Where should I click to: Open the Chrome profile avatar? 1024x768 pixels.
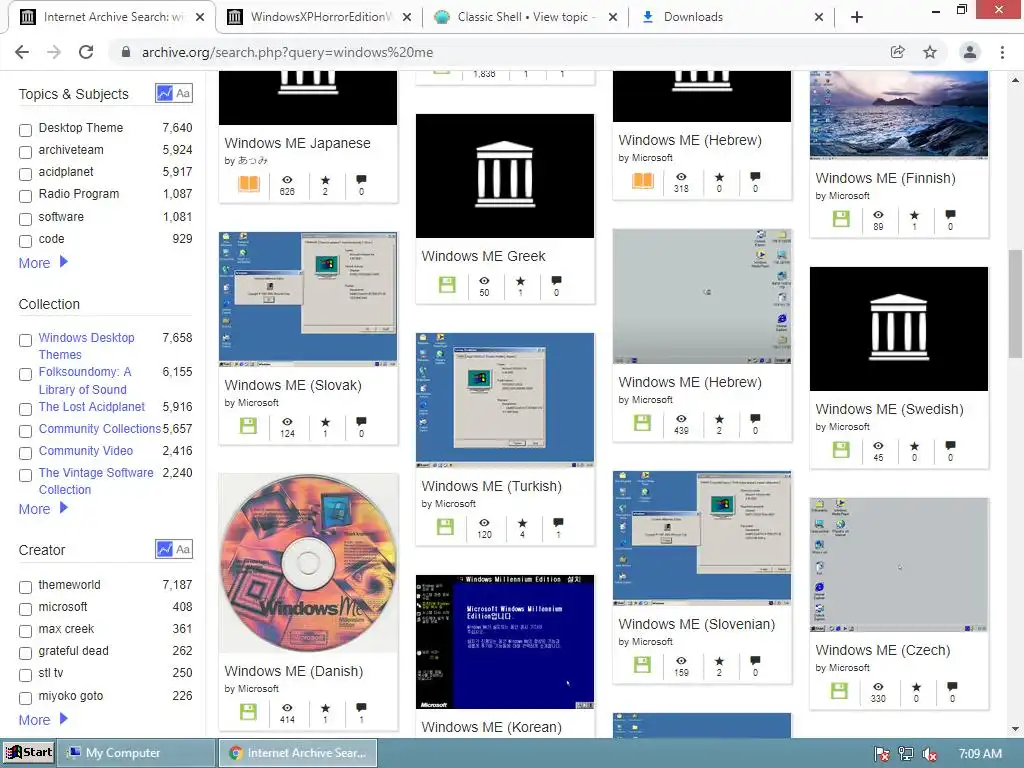point(970,52)
